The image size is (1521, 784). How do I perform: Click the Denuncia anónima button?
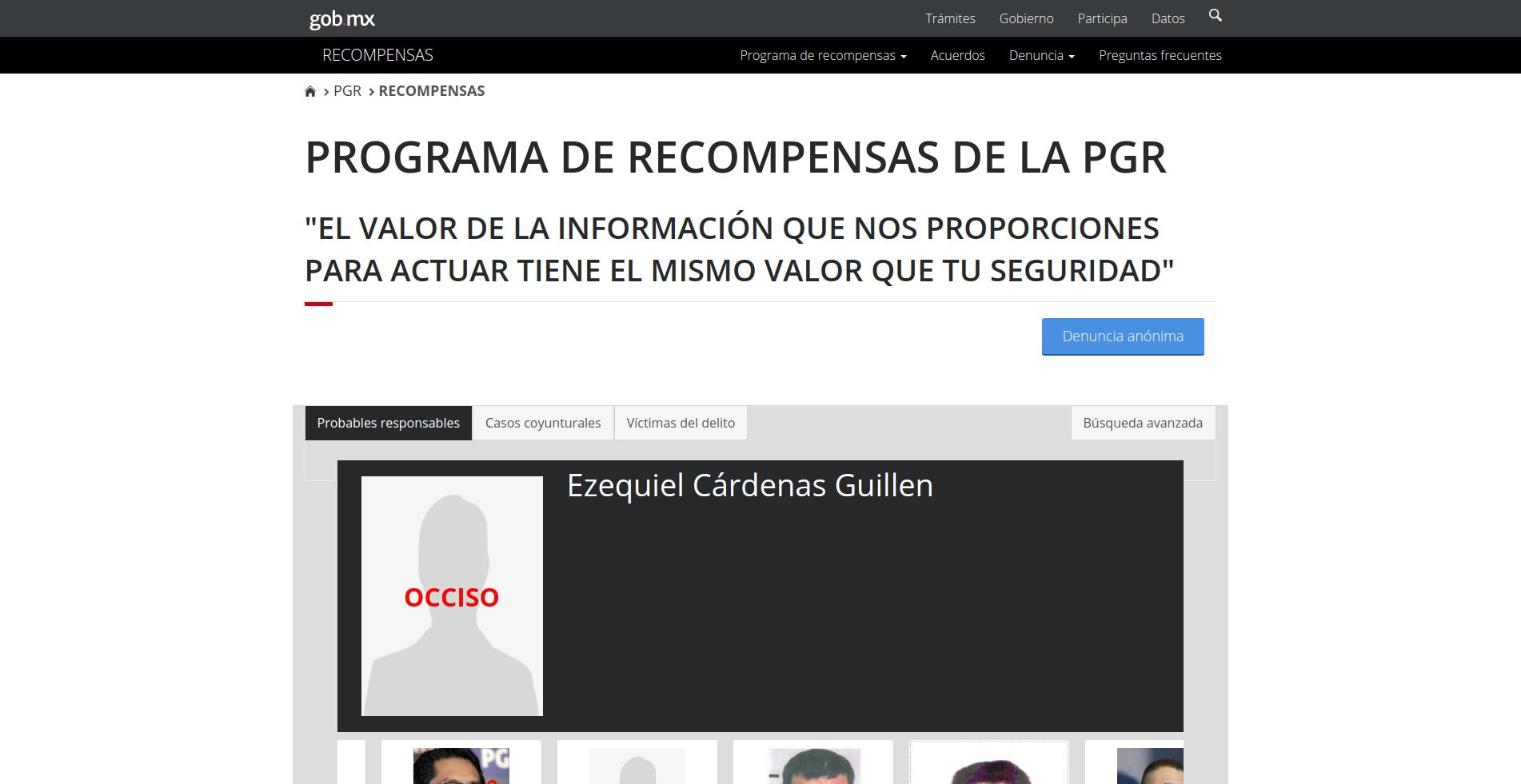coord(1123,336)
